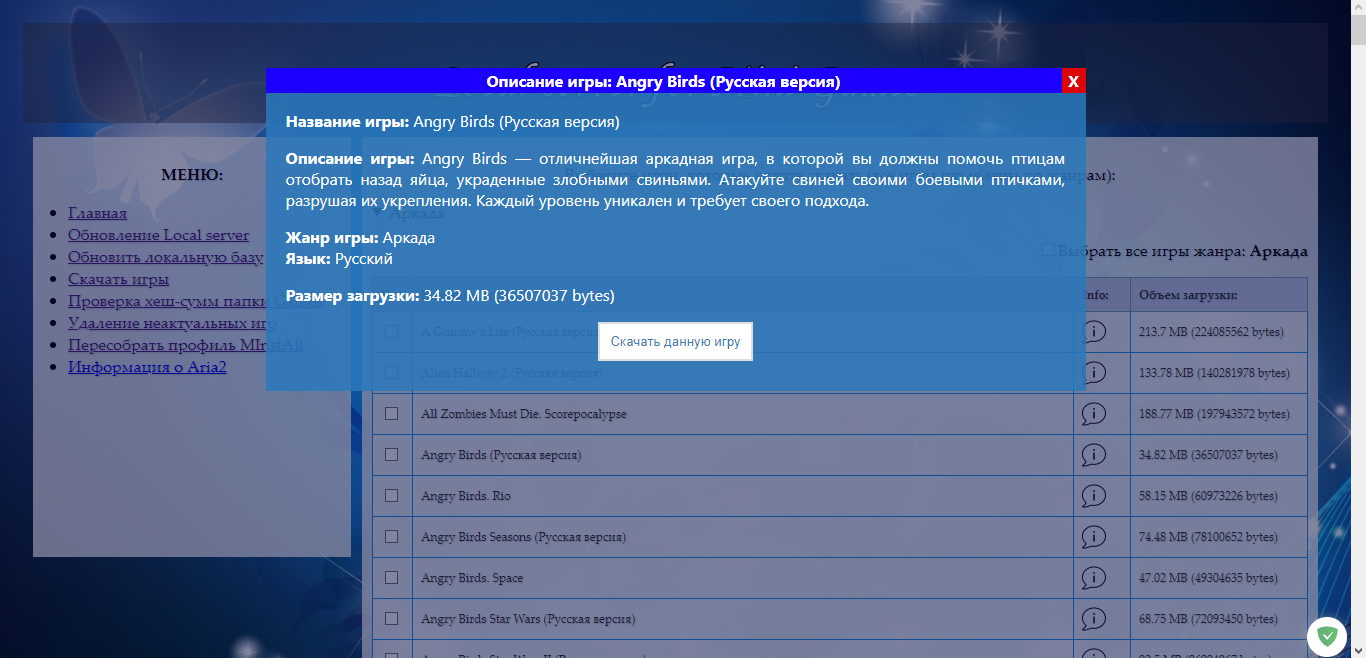
Task: Open 'Обновить локальную базу' menu link
Action: [x=166, y=257]
